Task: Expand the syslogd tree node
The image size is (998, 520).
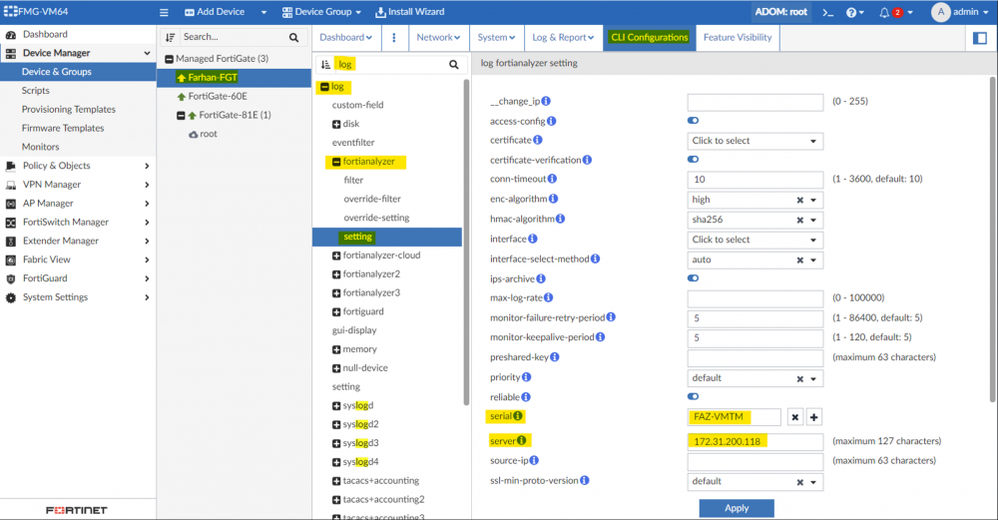Action: pos(336,406)
